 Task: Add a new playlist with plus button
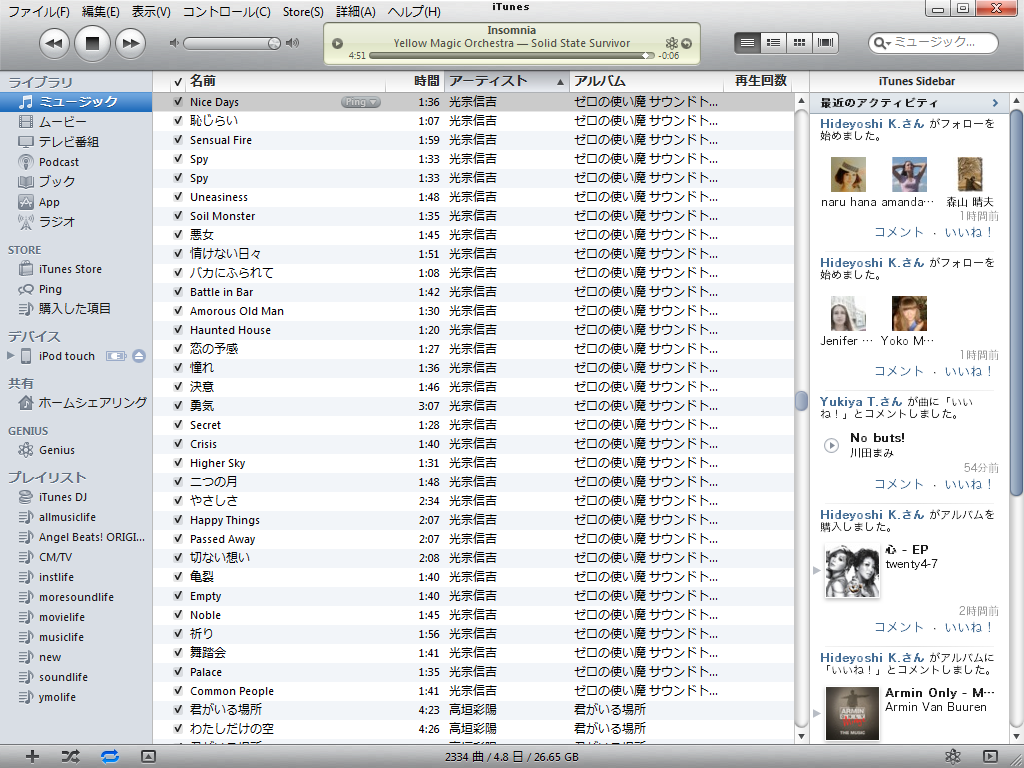pyautogui.click(x=32, y=756)
